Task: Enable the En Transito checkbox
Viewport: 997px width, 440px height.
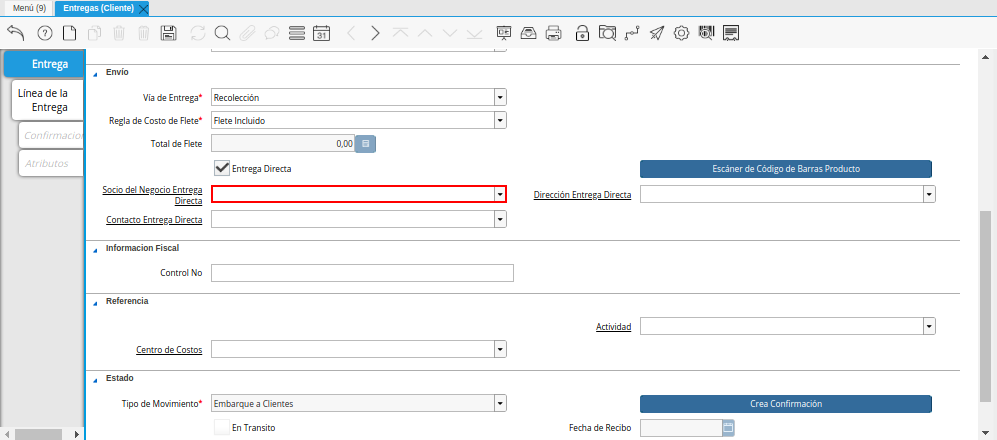Action: (222, 428)
